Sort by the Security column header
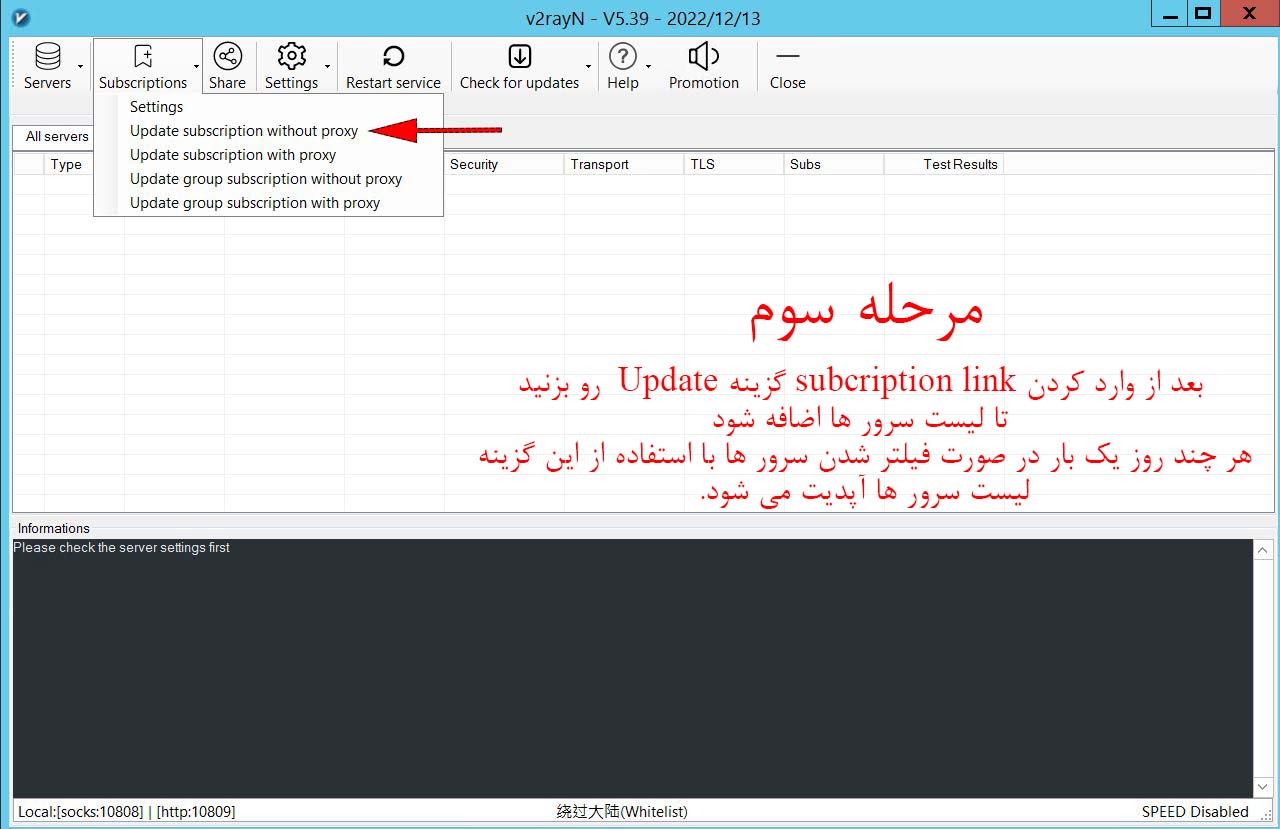 coord(504,165)
